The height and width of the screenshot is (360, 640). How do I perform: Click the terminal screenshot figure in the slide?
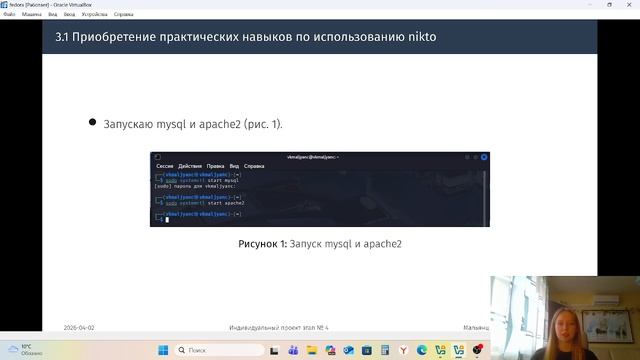(x=320, y=189)
